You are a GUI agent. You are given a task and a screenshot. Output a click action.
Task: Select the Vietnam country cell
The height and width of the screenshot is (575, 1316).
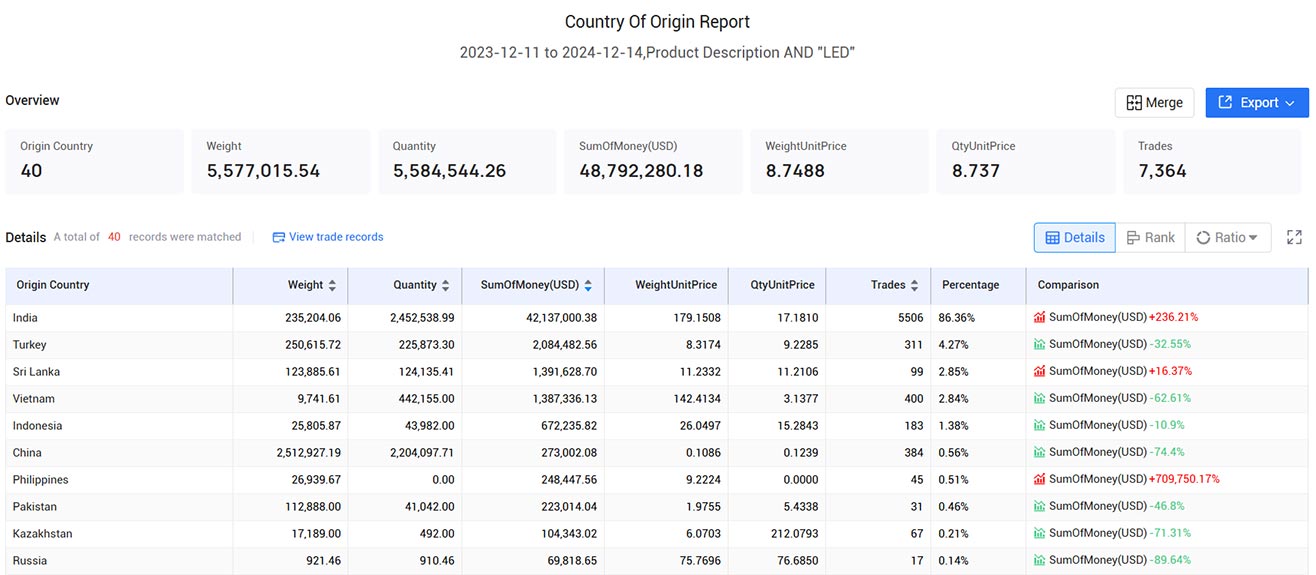[119, 399]
